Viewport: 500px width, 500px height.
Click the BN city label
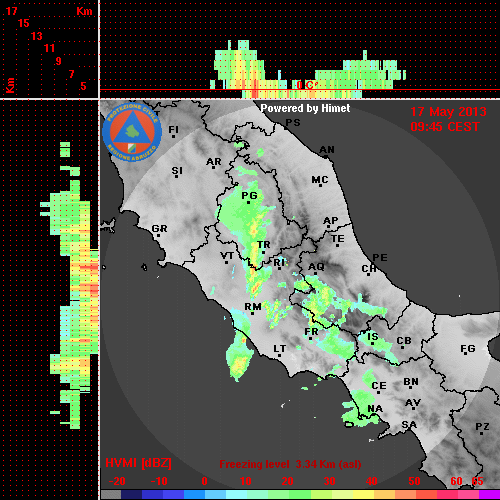[x=411, y=382]
